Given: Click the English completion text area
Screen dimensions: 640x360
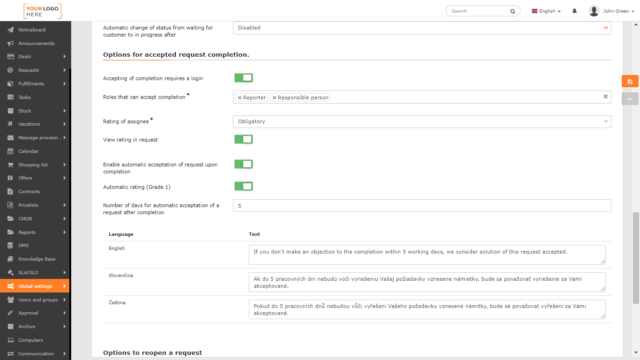Looking at the screenshot, I should 427,255.
